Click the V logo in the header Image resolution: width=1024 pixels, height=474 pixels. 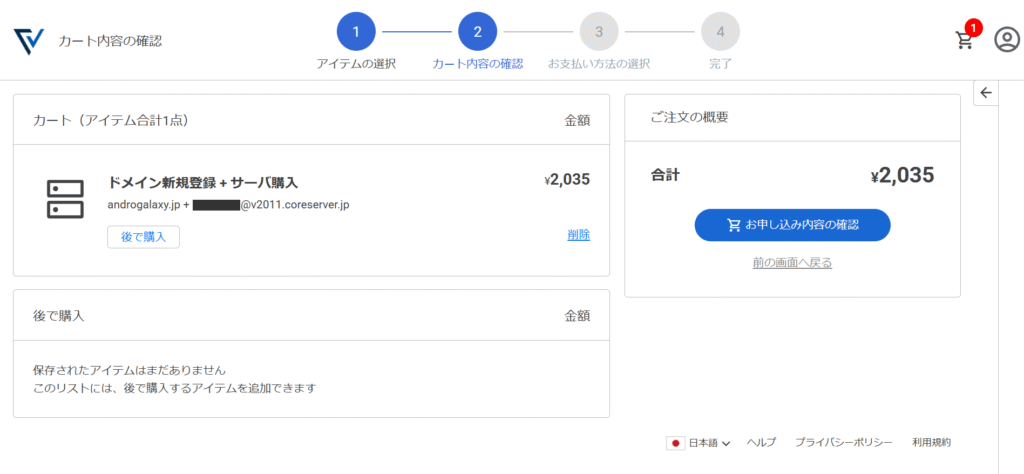tap(29, 41)
